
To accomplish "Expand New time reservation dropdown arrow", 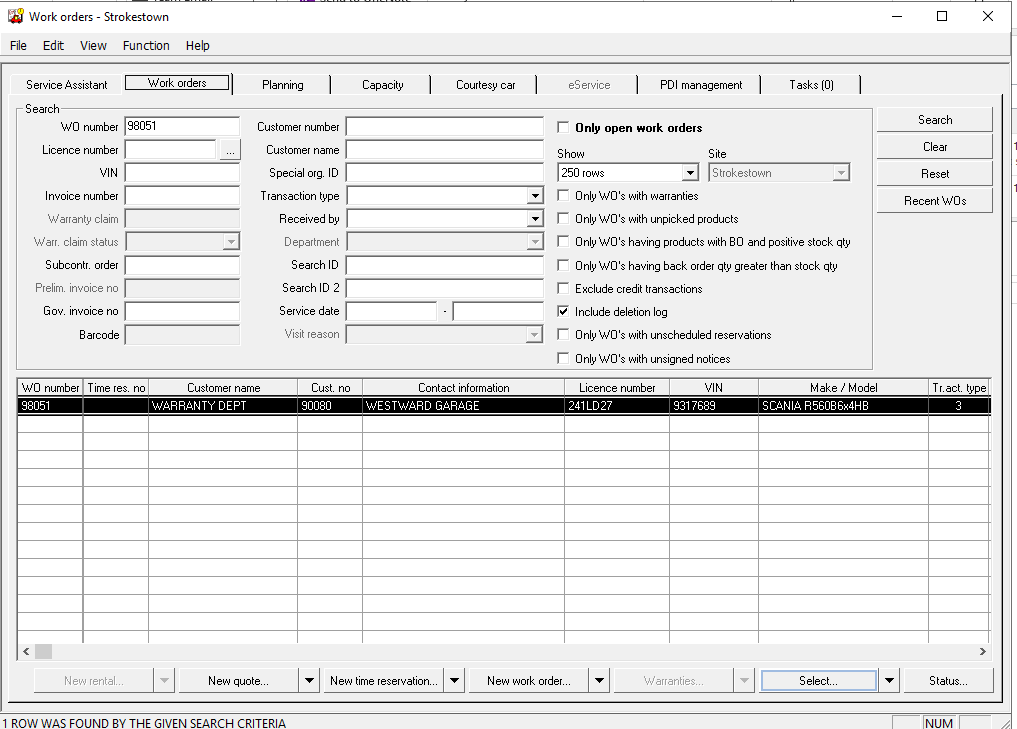I will [455, 680].
